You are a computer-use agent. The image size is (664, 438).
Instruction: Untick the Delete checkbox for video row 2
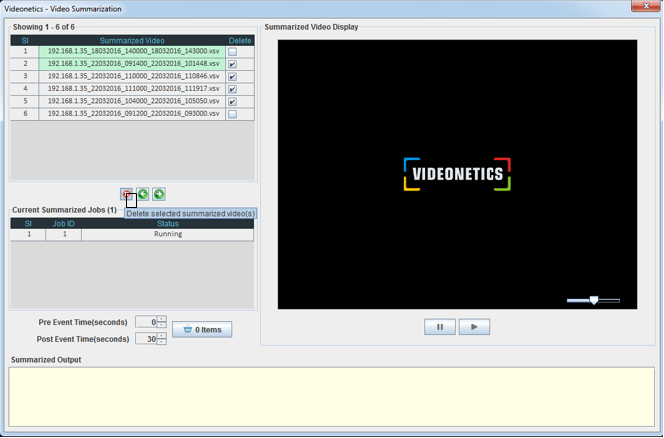coord(232,64)
